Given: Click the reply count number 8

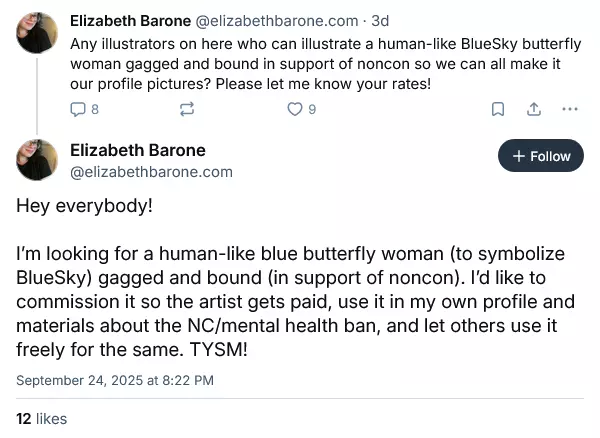Looking at the screenshot, I should [95, 109].
